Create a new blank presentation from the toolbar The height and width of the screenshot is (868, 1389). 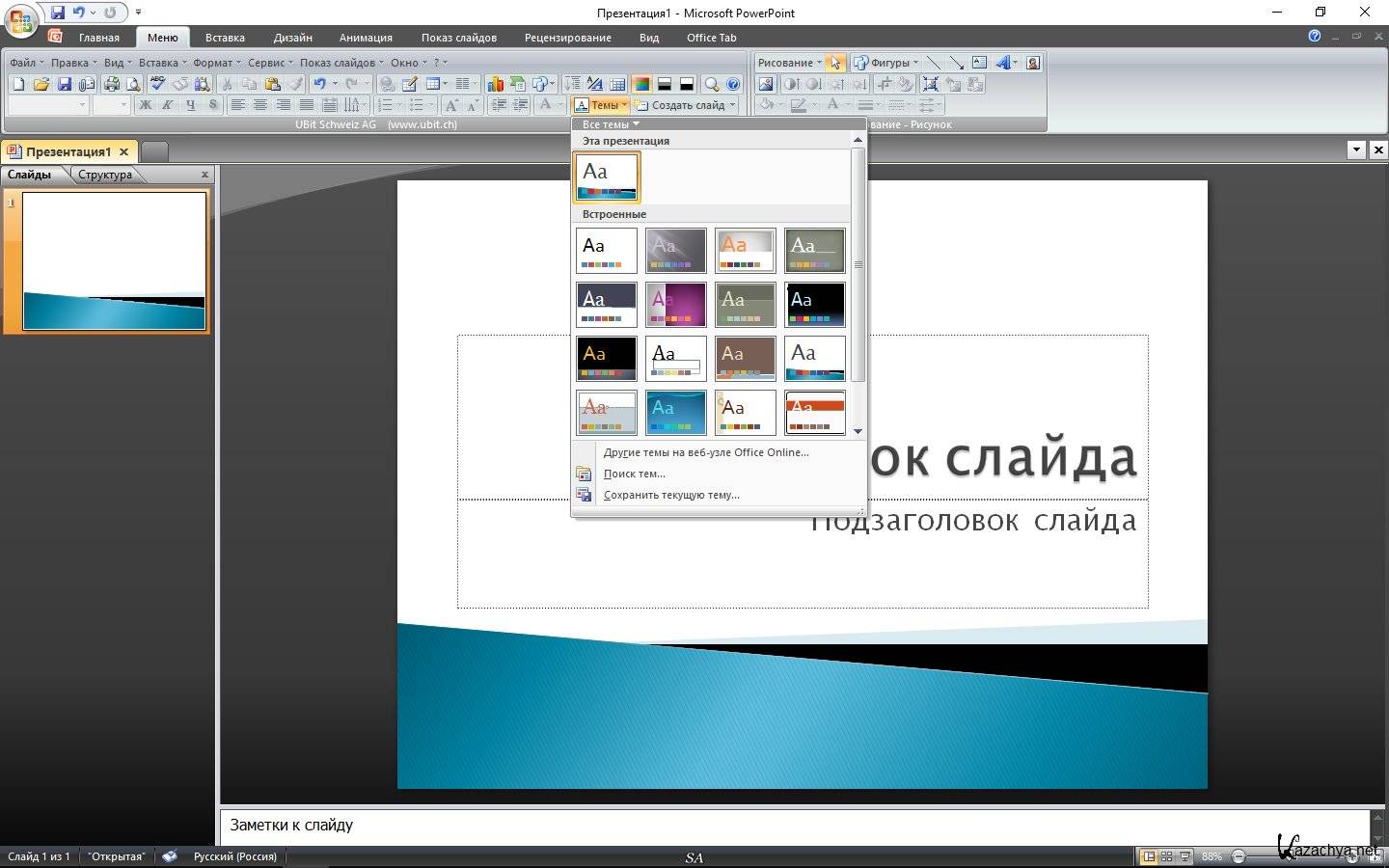[18, 85]
